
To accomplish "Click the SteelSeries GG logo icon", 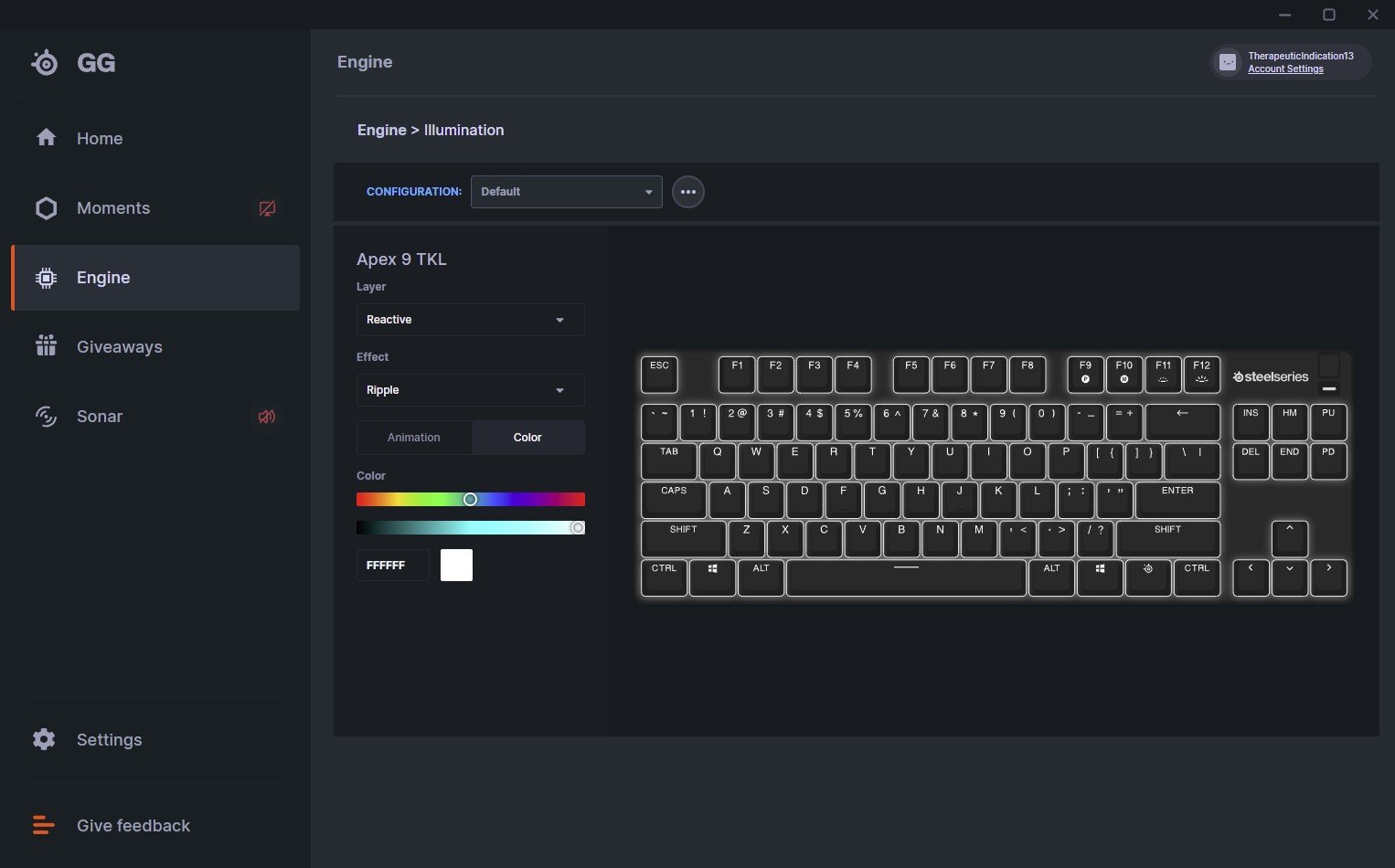I will pyautogui.click(x=44, y=62).
